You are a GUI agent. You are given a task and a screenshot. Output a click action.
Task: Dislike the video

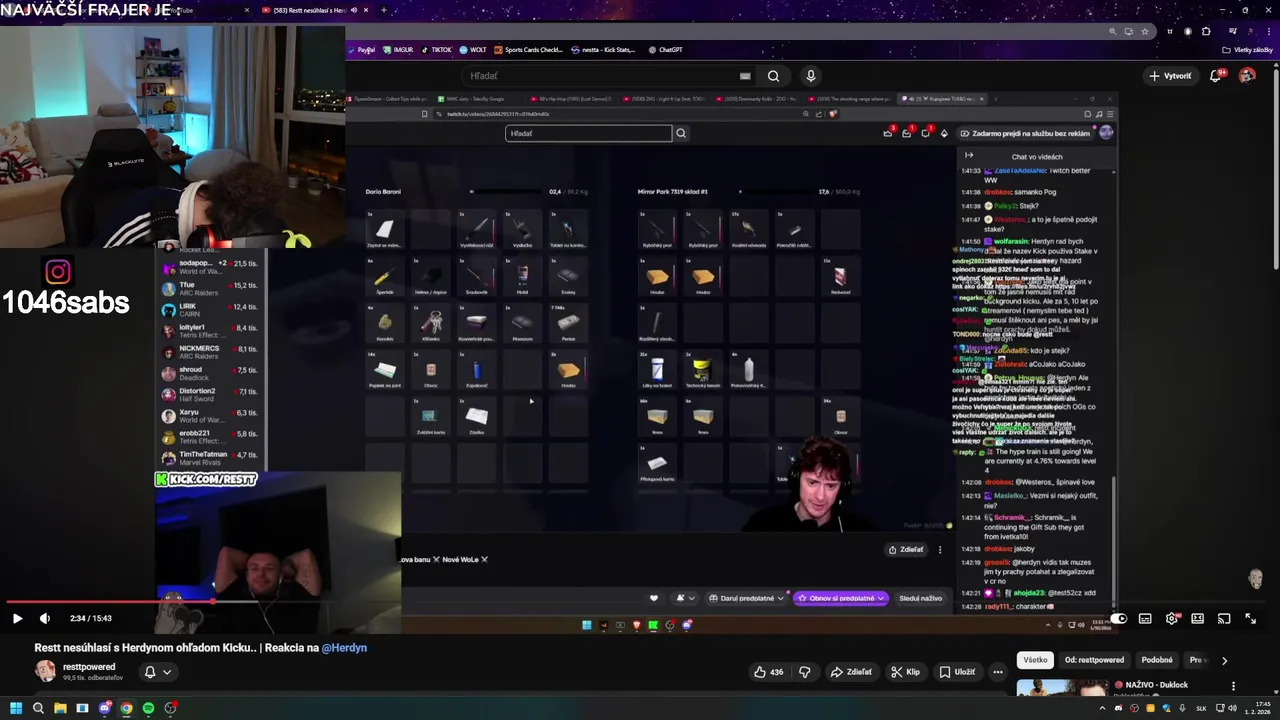tap(804, 672)
